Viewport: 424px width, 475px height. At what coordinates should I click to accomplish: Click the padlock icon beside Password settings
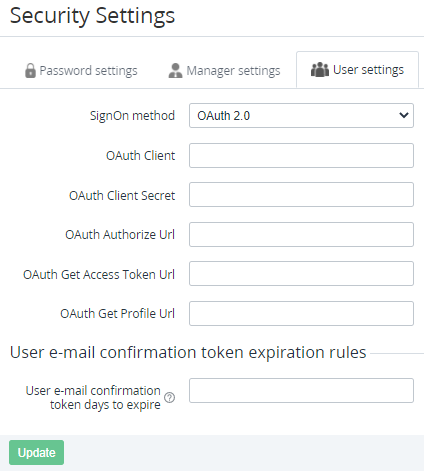click(x=30, y=70)
